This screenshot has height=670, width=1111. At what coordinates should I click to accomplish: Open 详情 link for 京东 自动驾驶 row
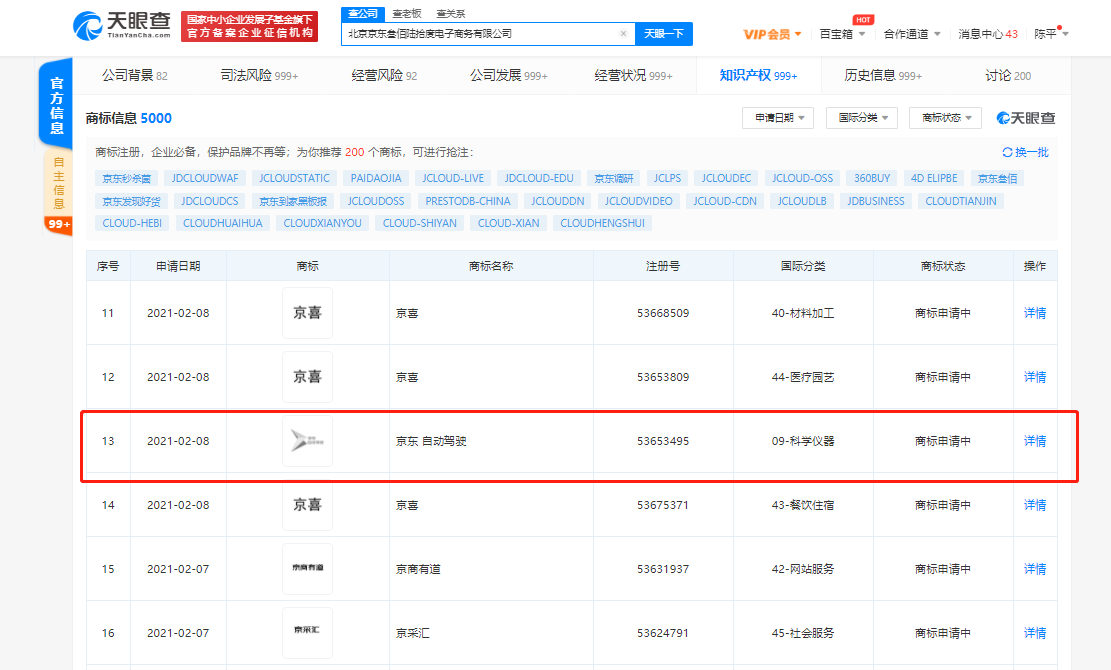point(1034,441)
